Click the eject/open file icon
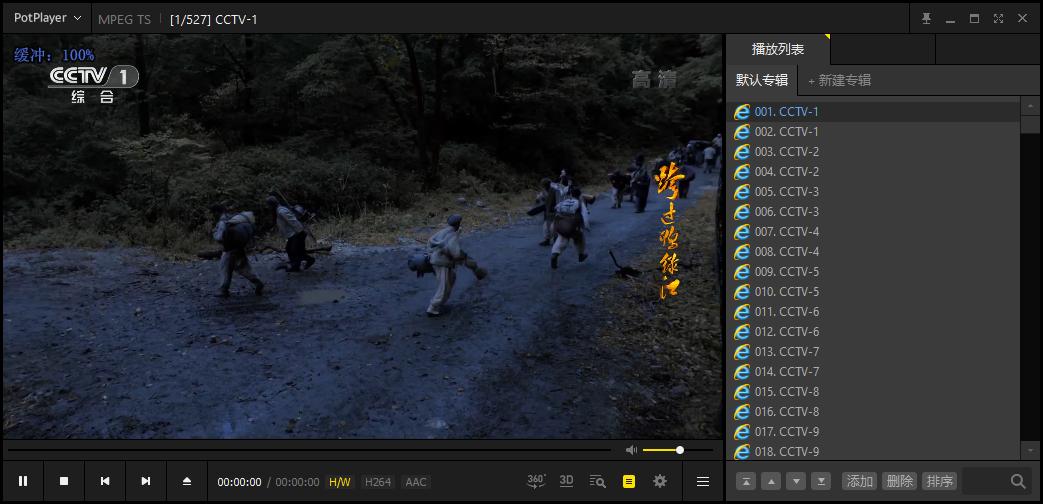Screen dimensions: 1043x504 186,481
